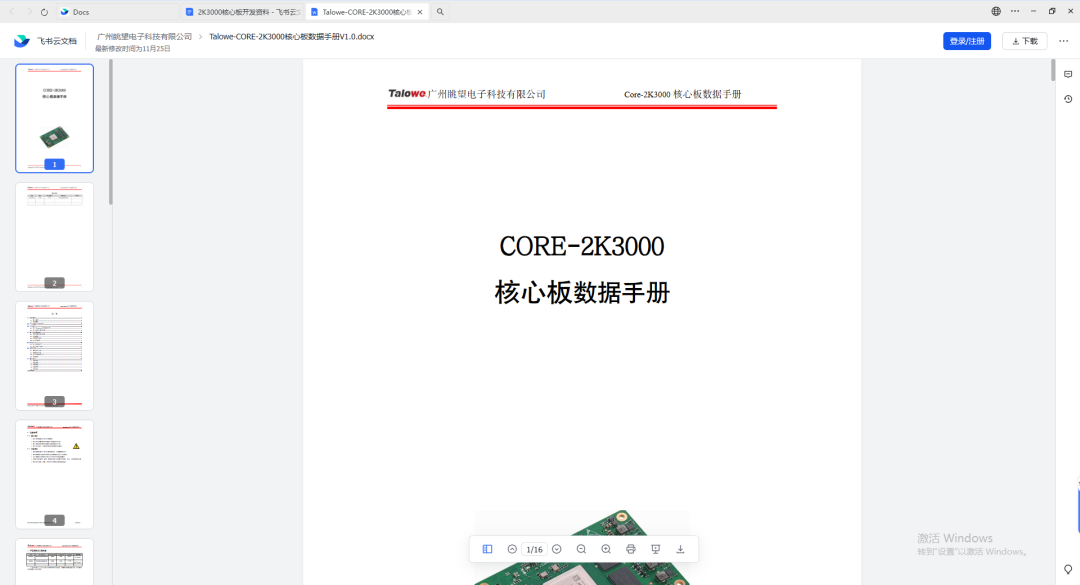Click the globe language icon
Screen dimensions: 1080x585
click(x=996, y=11)
